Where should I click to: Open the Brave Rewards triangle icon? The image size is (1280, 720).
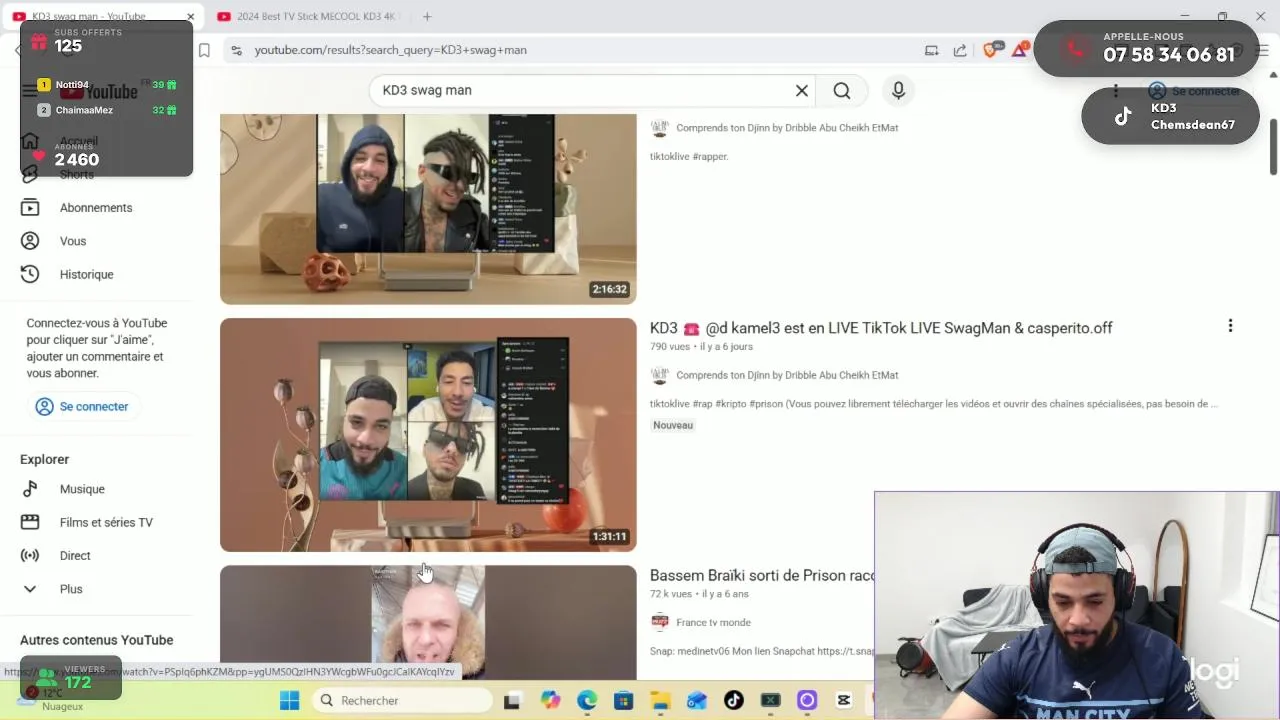tap(1021, 49)
